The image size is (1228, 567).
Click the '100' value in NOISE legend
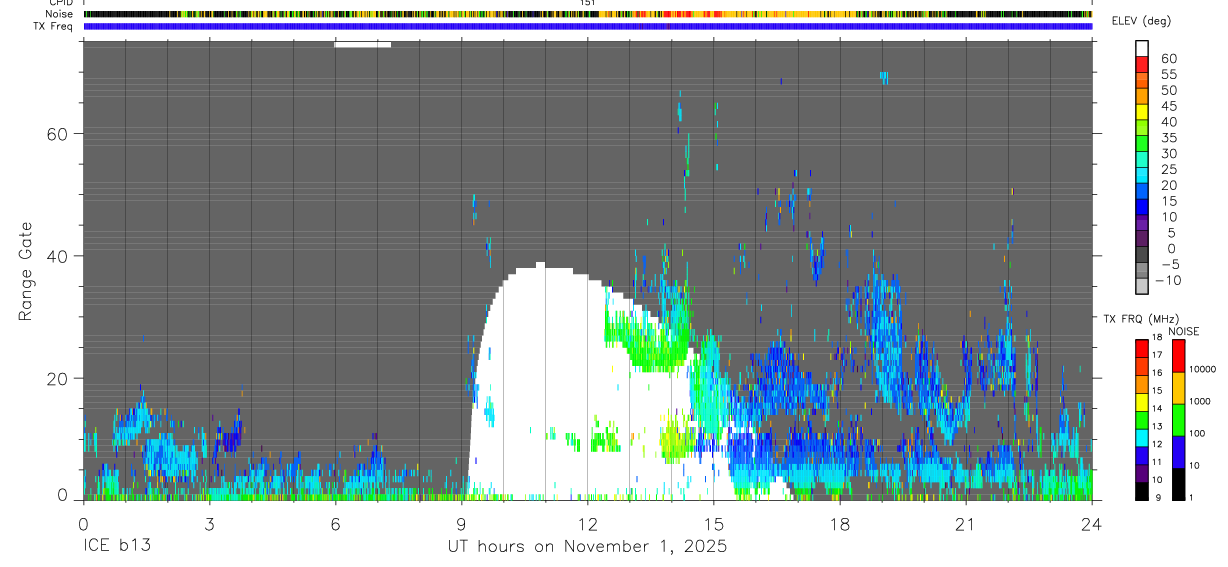(x=1197, y=433)
